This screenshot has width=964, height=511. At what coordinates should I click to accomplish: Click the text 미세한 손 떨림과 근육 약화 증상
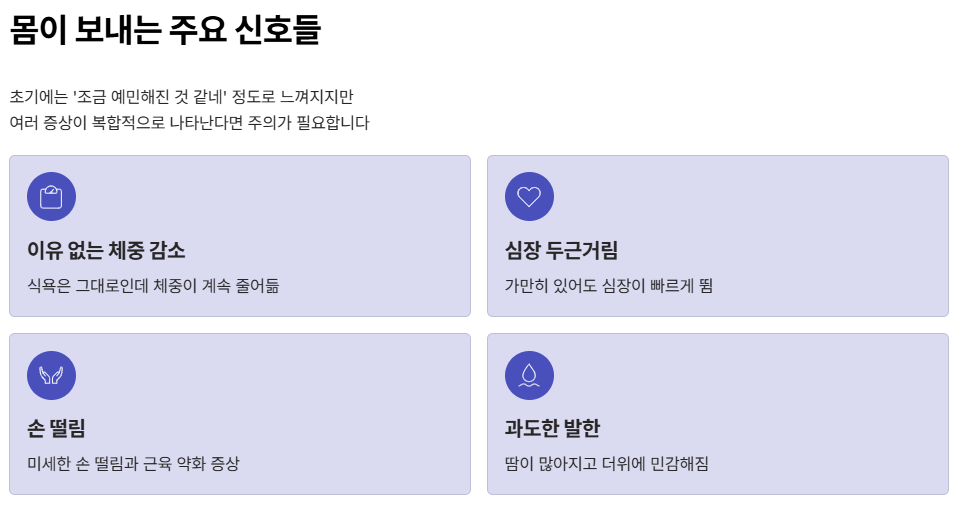point(133,464)
